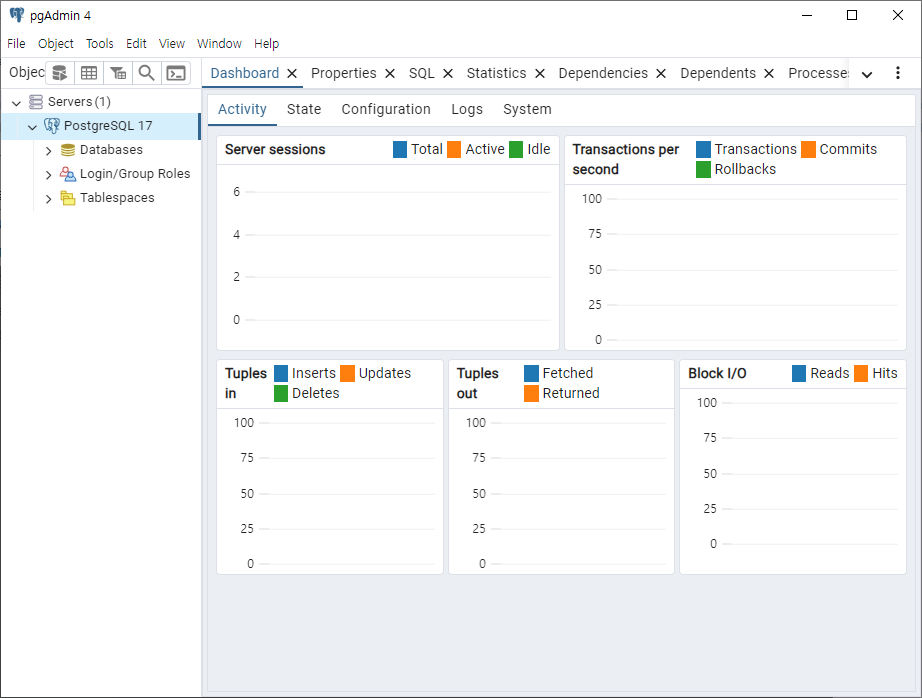Screen dimensions: 922x698
Task: Click the blue Transactions legend swatch
Action: coord(703,149)
